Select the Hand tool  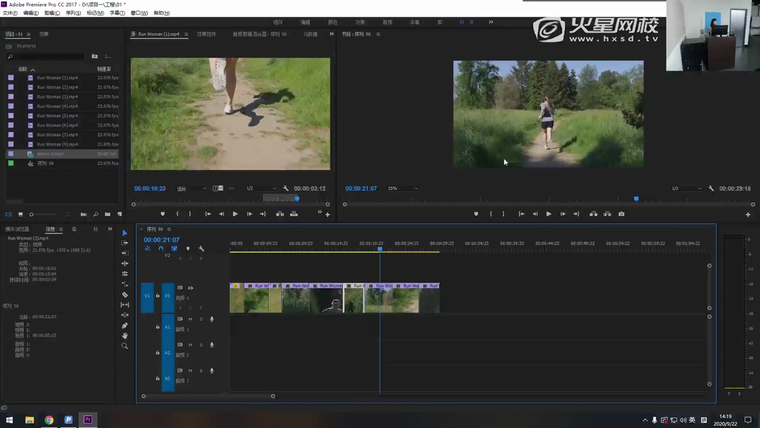[x=125, y=336]
